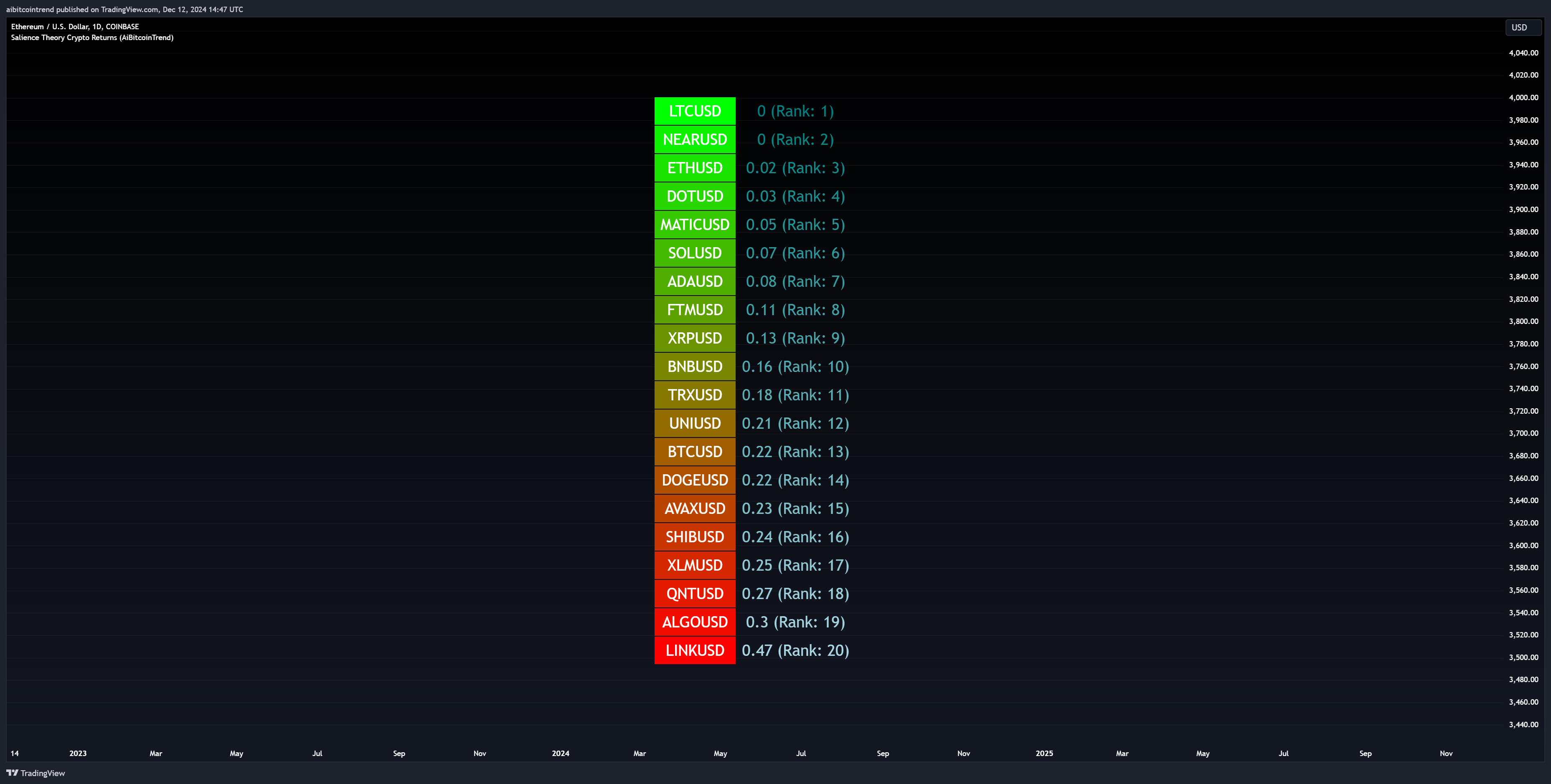The image size is (1551, 784).
Task: Click the TradingView logo icon
Action: (12, 773)
